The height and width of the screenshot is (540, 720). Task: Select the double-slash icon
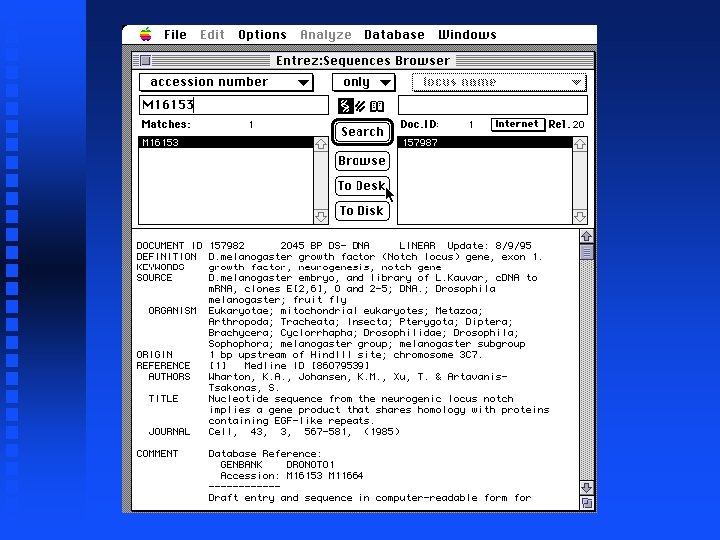[360, 106]
